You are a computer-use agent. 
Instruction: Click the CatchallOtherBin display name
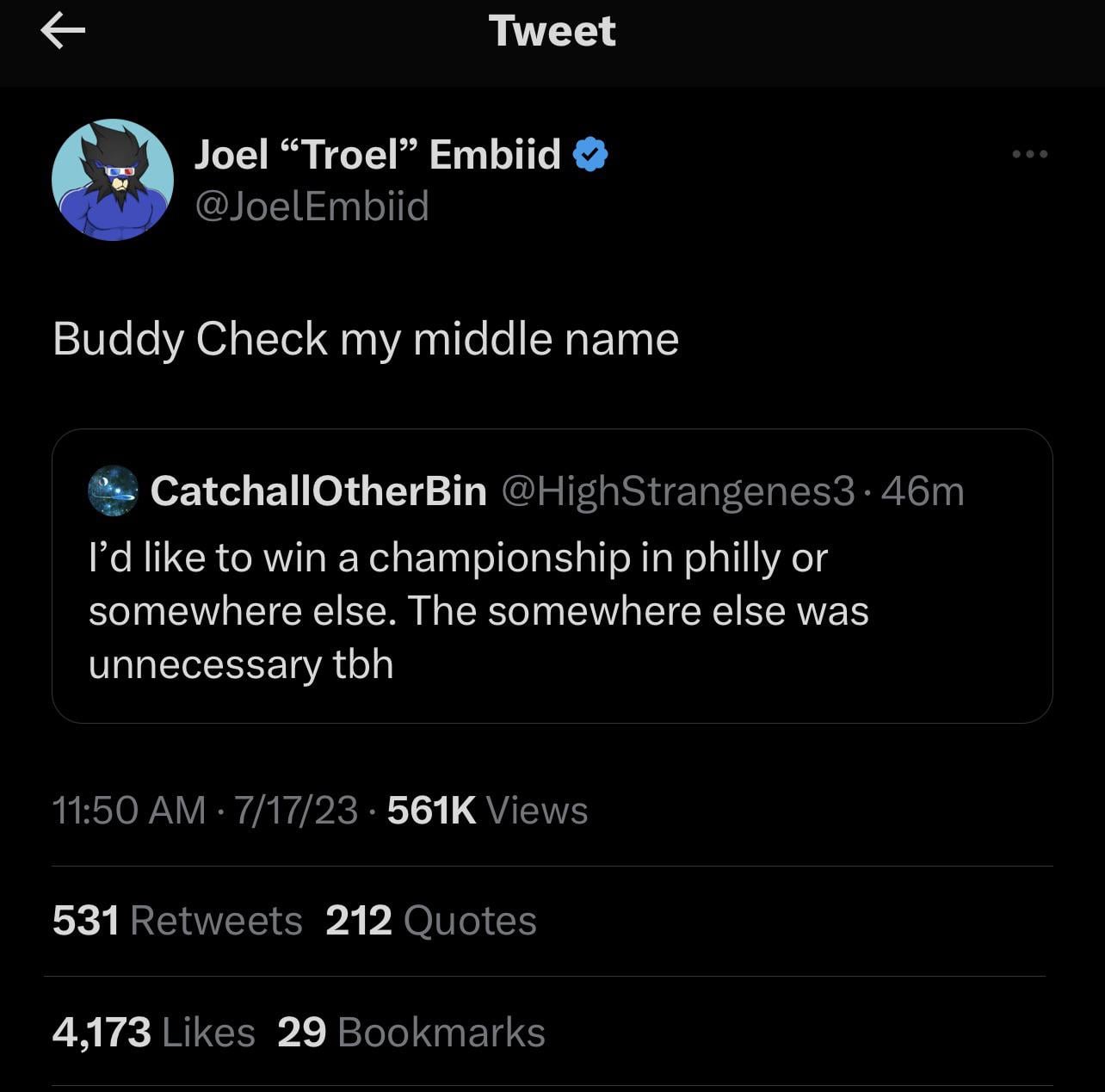tap(318, 490)
